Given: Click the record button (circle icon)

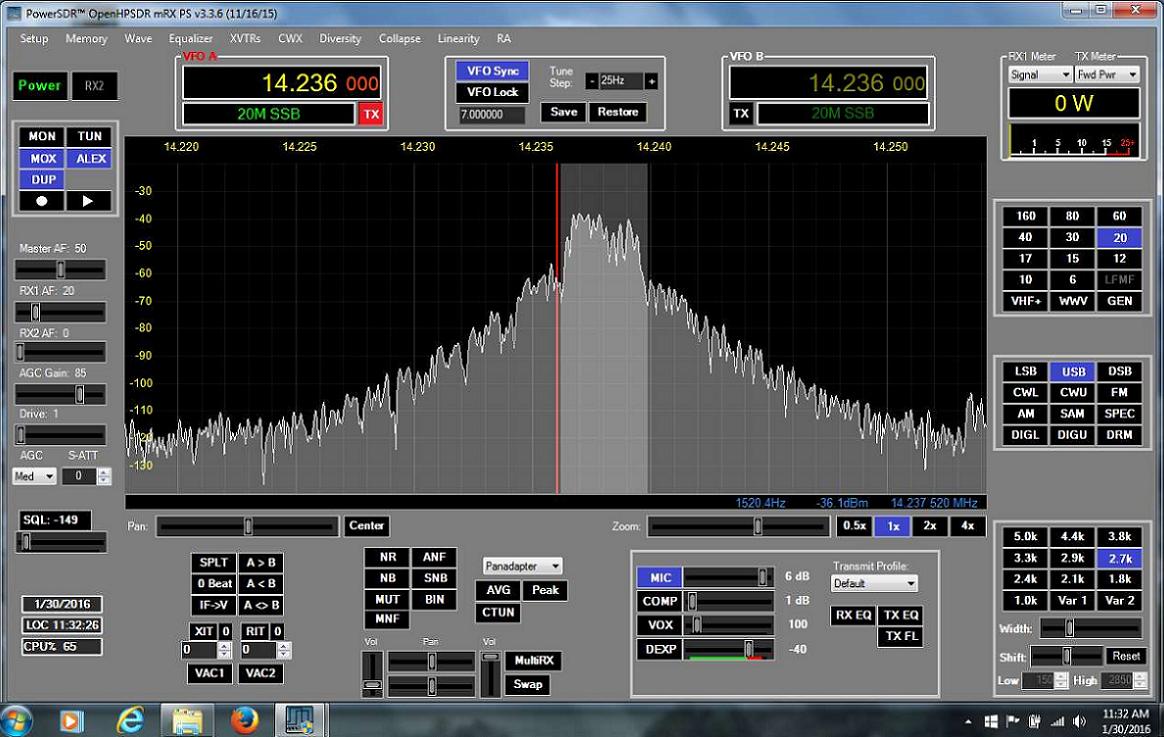Looking at the screenshot, I should point(42,201).
